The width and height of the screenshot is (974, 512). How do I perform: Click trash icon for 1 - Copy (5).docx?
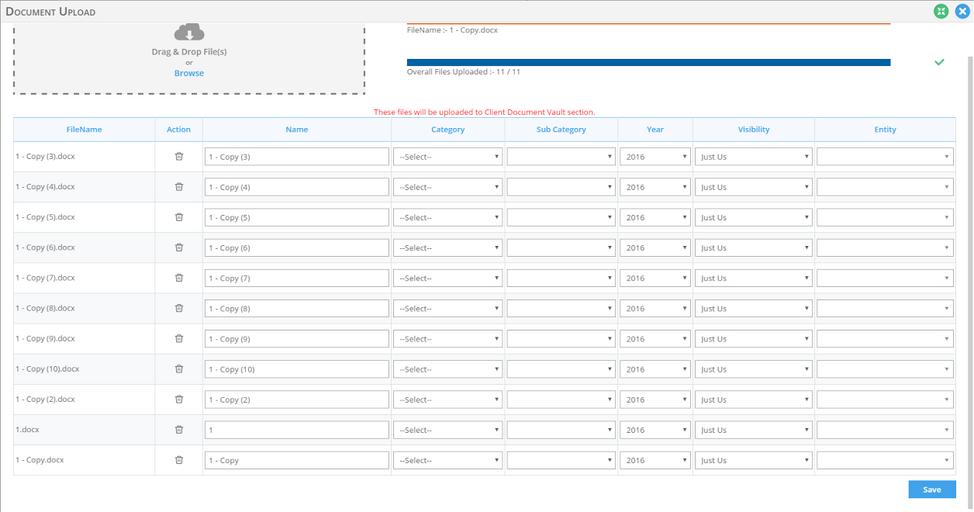[179, 217]
